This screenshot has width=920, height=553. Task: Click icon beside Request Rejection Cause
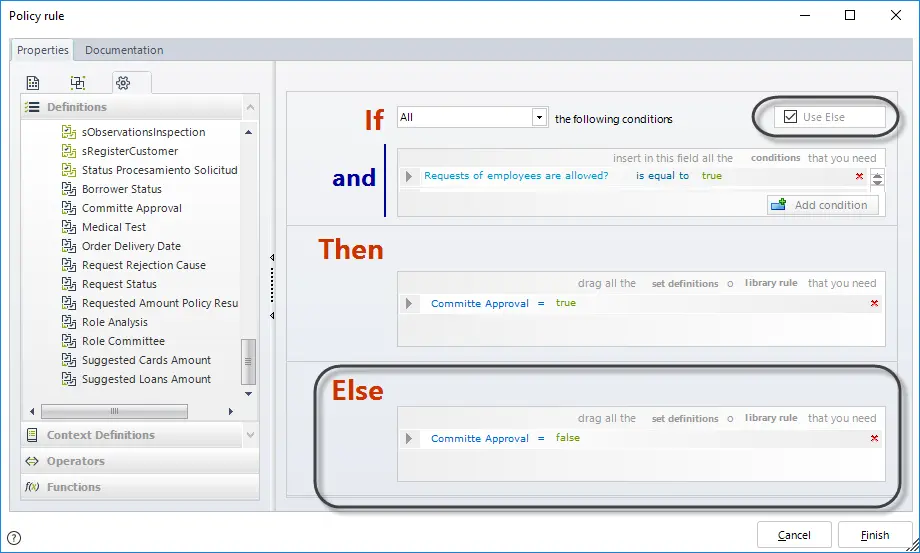pyautogui.click(x=69, y=265)
